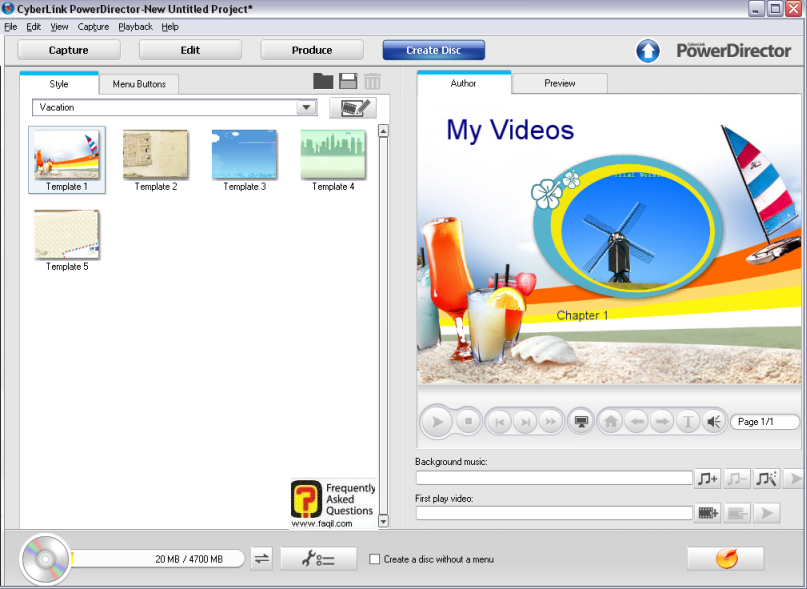Image resolution: width=807 pixels, height=589 pixels.
Task: Select the Author tab
Action: [x=463, y=83]
